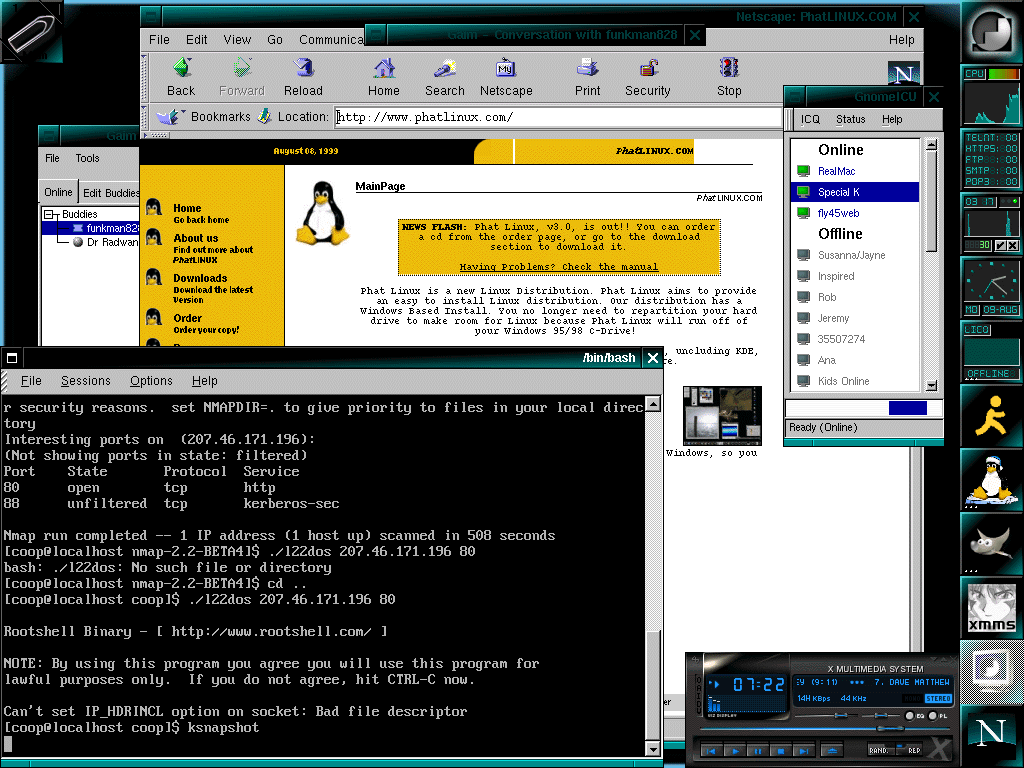Open the ICQ menu in GnomeICU

(x=810, y=119)
